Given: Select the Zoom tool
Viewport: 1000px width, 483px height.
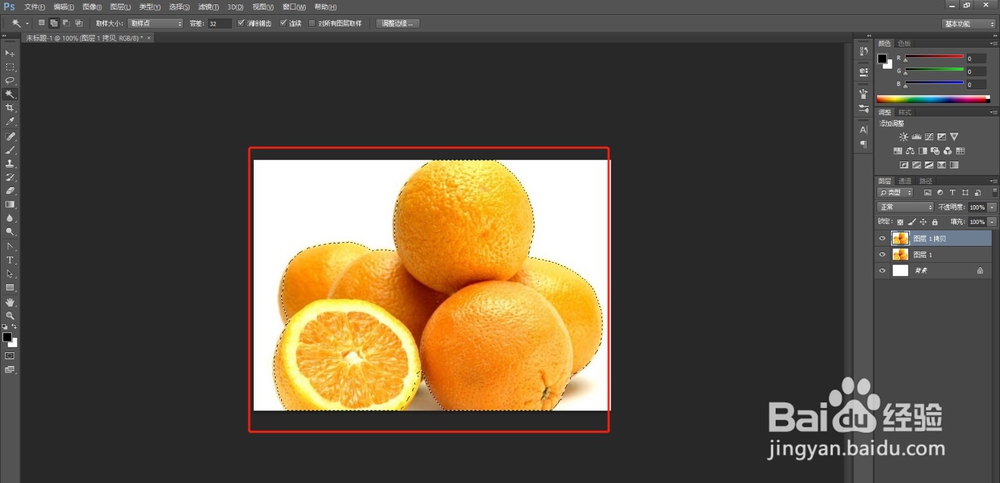Looking at the screenshot, I should 10,316.
